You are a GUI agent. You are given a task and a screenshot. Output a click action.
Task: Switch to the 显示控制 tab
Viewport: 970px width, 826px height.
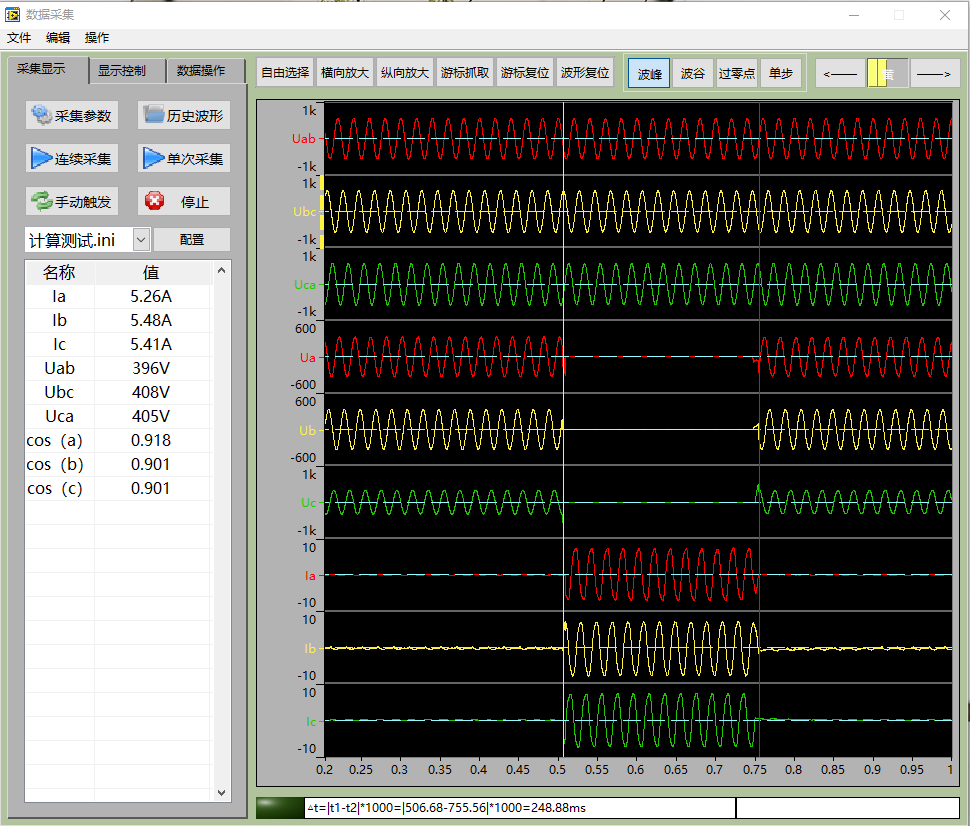click(x=122, y=71)
